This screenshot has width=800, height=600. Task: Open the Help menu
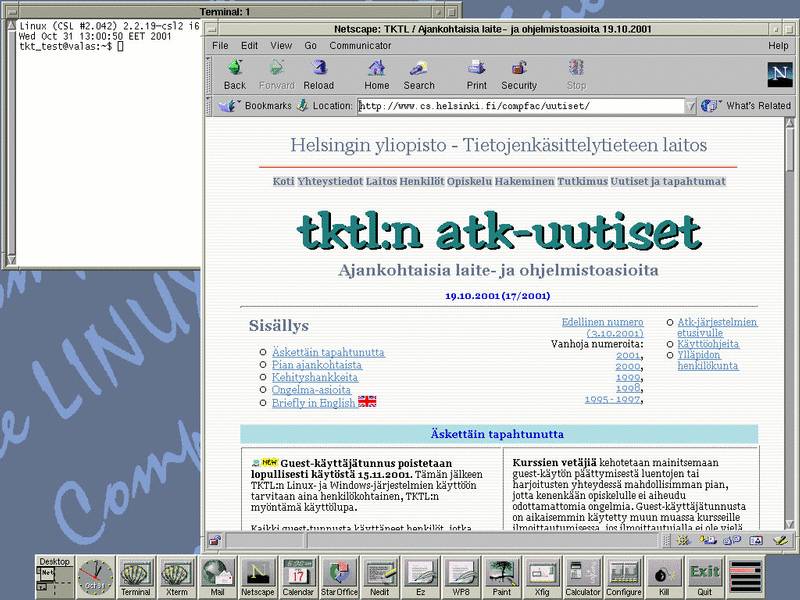coord(778,45)
